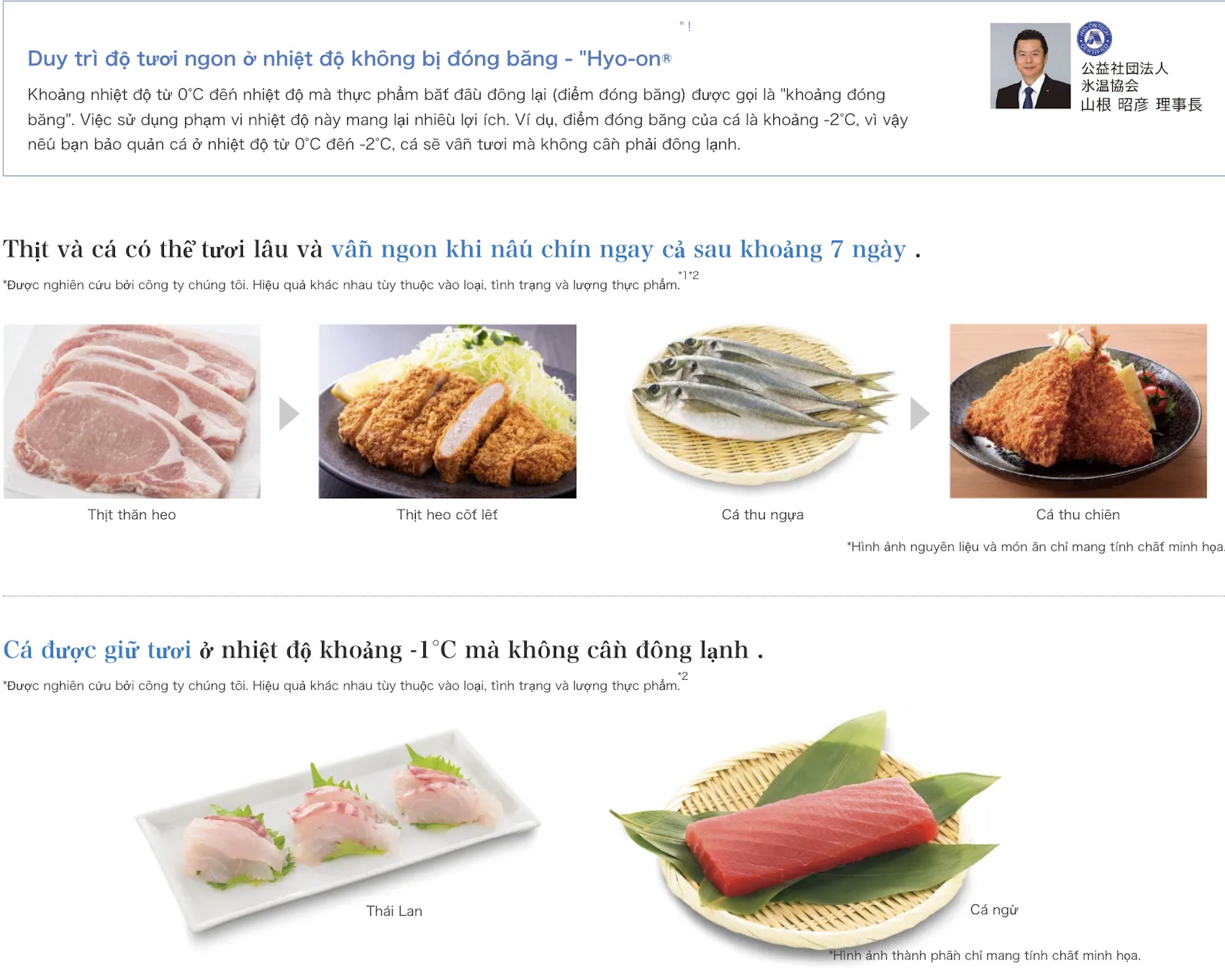Open the fried mackerel dish image

1078,411
